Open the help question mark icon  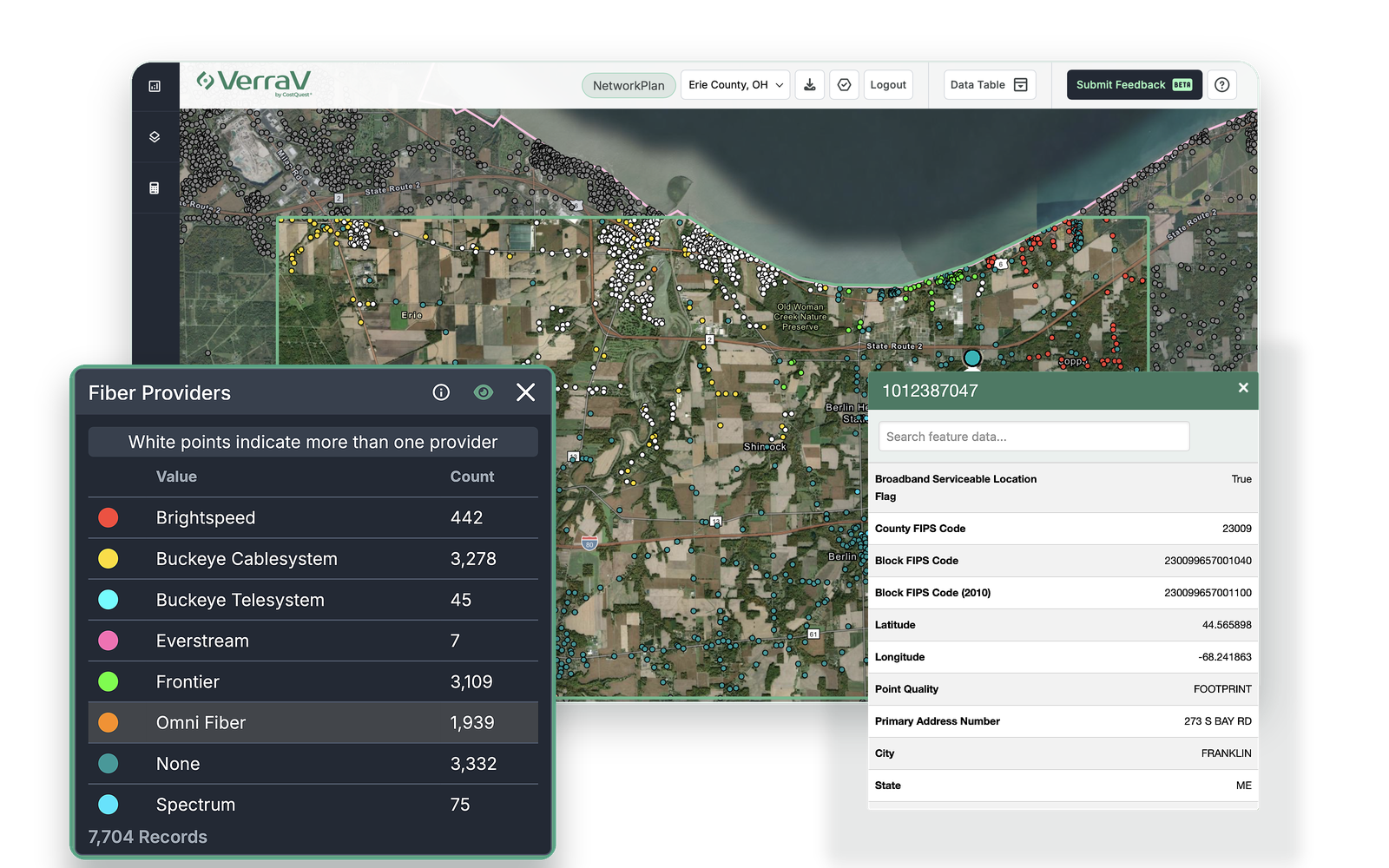(x=1222, y=85)
